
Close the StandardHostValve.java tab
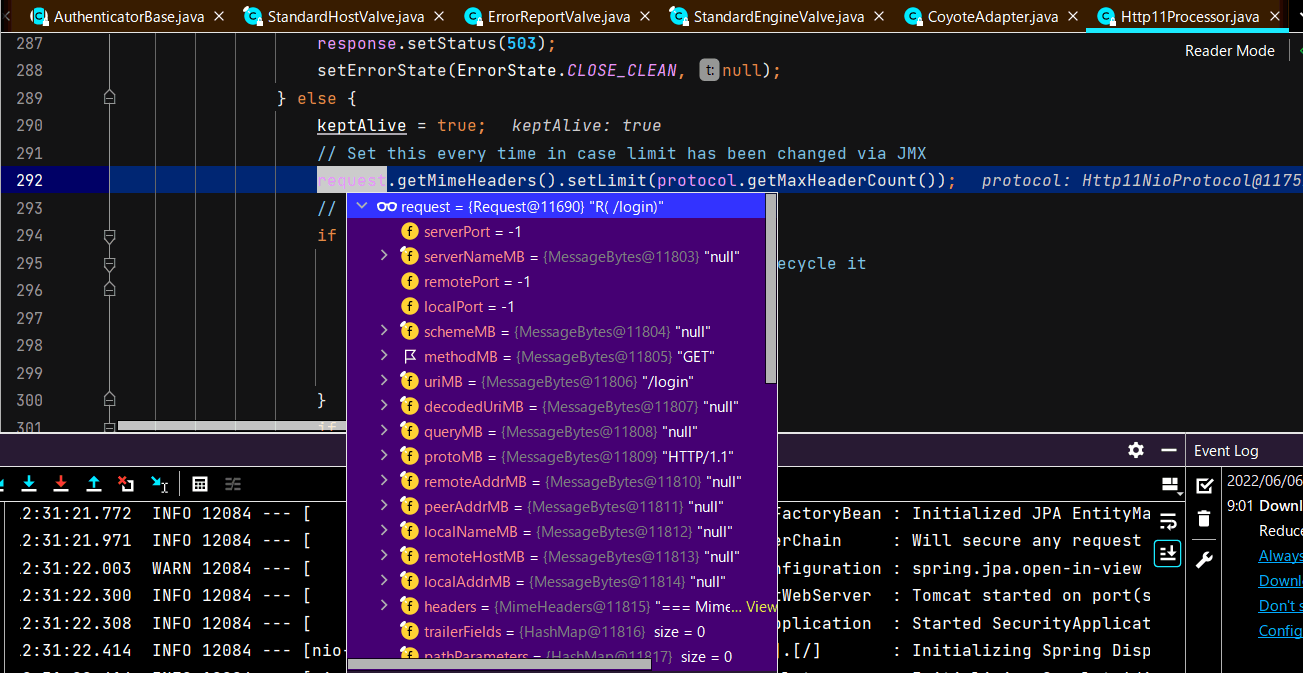pyautogui.click(x=438, y=17)
